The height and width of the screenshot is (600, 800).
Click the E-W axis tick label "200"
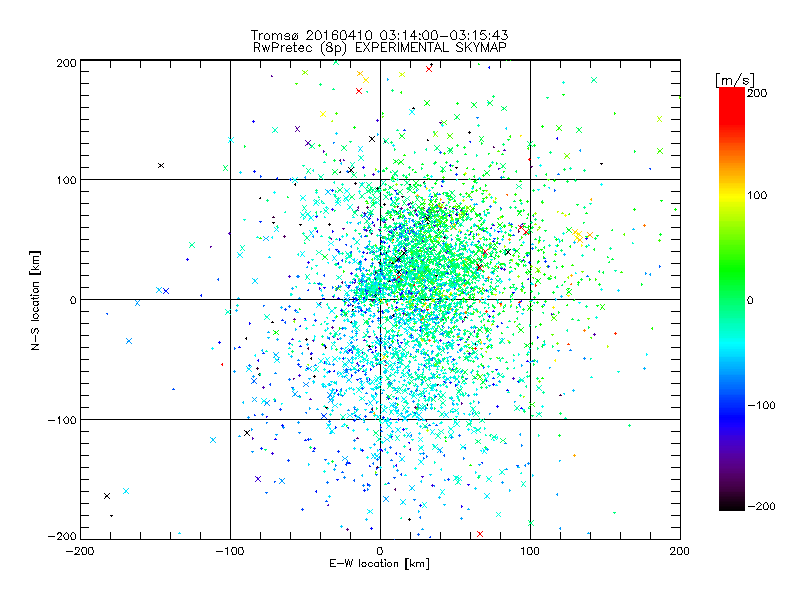point(680,551)
